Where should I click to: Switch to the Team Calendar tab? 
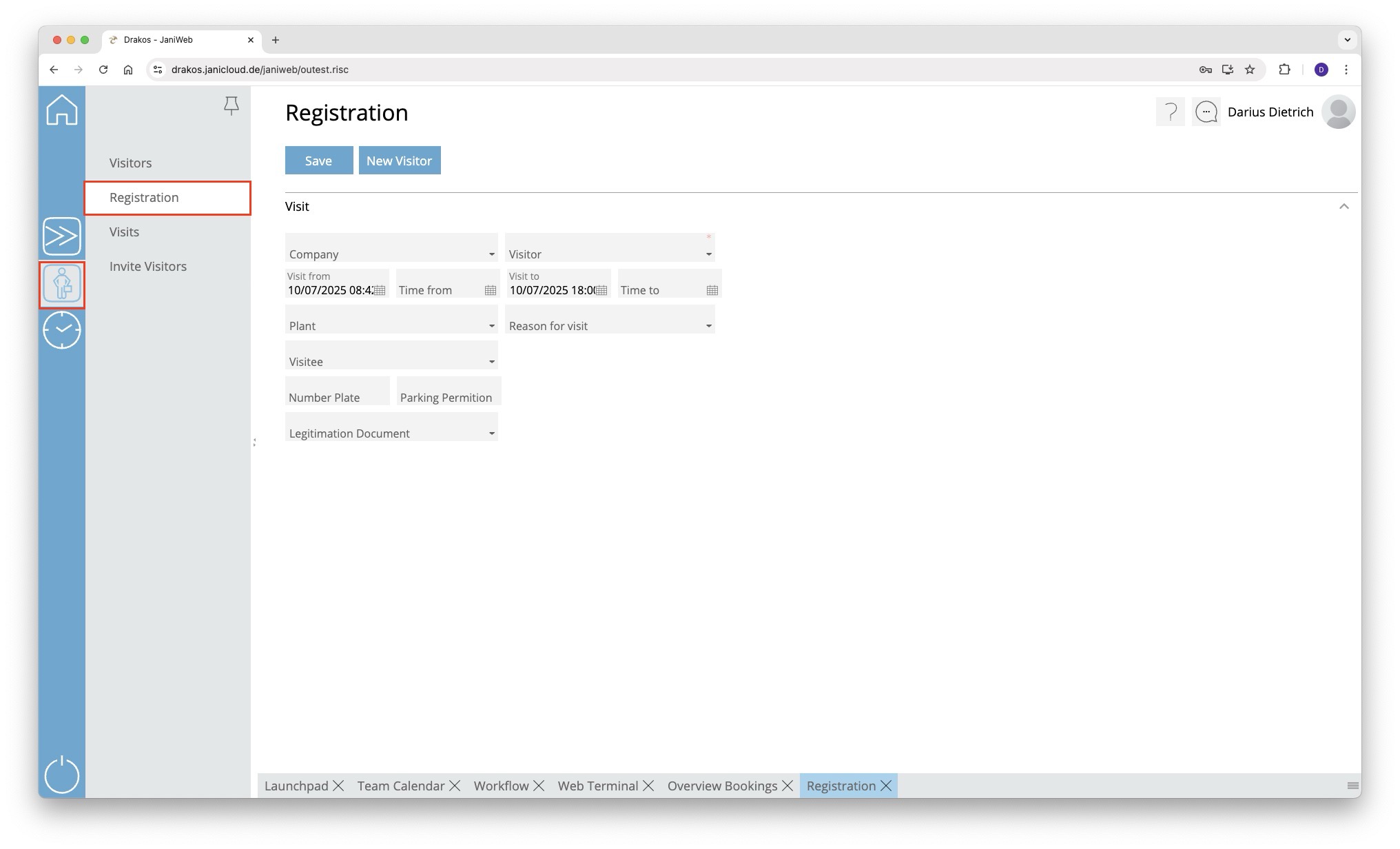pyautogui.click(x=400, y=786)
